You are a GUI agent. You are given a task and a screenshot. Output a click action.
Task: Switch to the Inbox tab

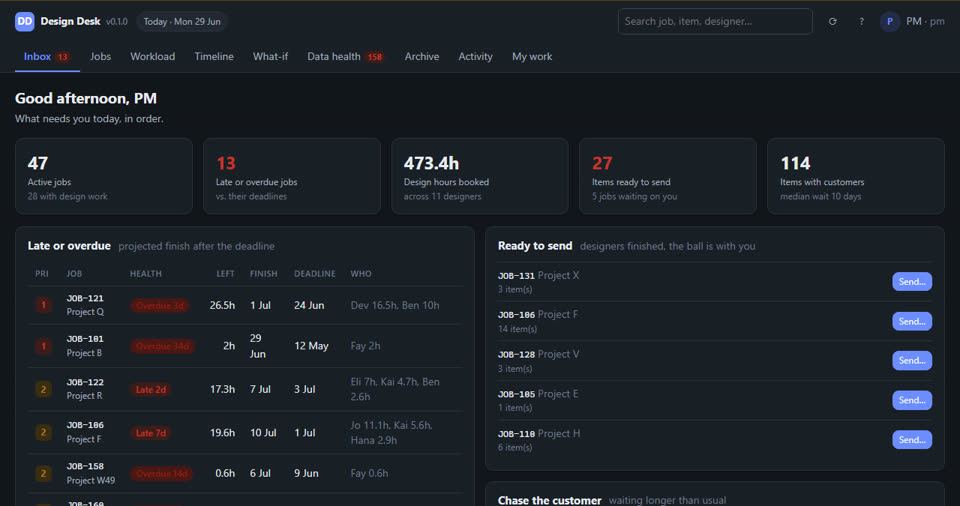(47, 56)
